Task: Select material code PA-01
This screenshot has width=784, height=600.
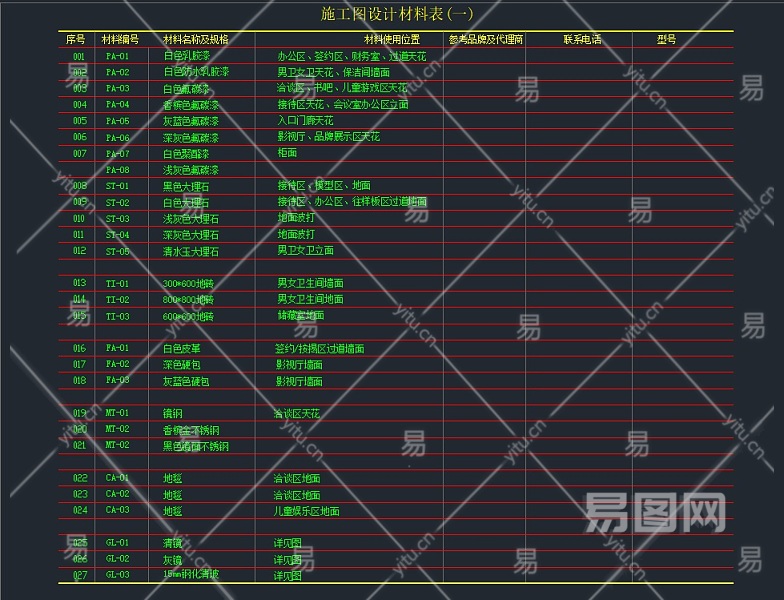Action: (118, 56)
